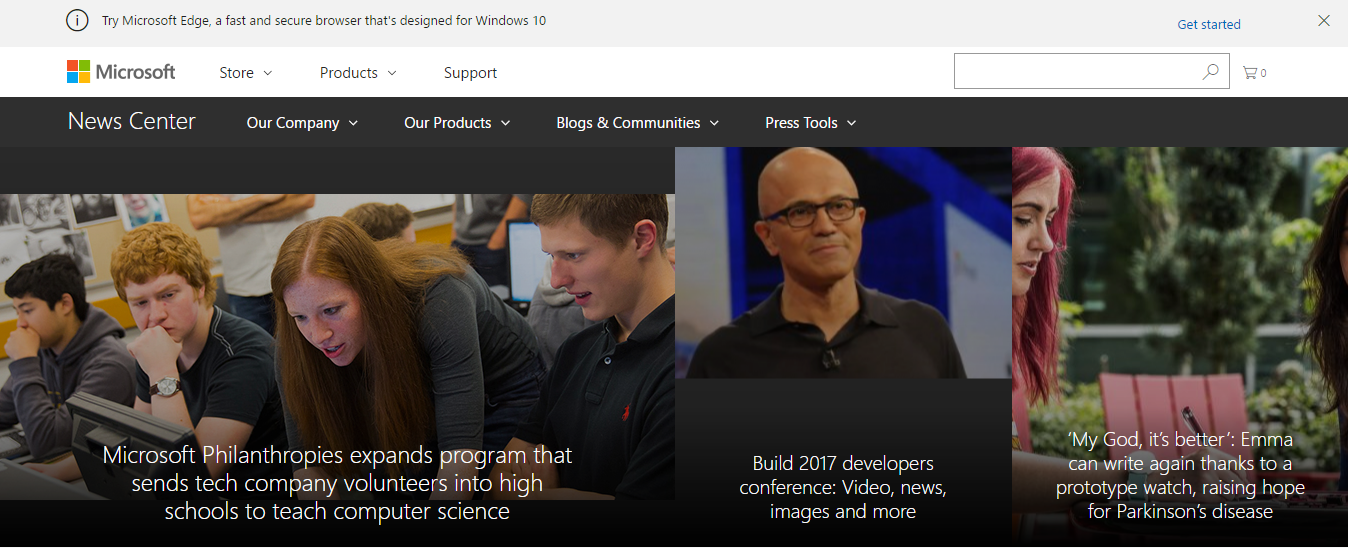Expand the Store dropdown menu
Image resolution: width=1348 pixels, height=548 pixels.
coord(246,73)
